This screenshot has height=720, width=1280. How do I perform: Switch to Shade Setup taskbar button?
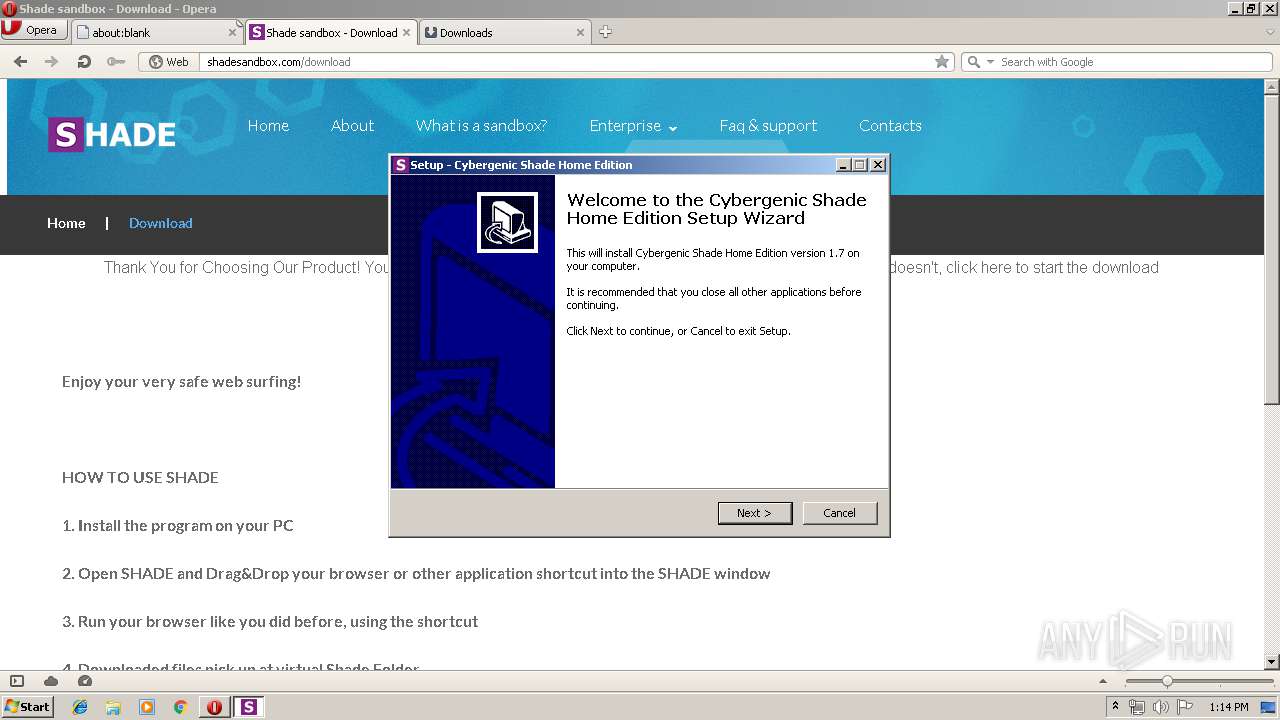[x=248, y=707]
